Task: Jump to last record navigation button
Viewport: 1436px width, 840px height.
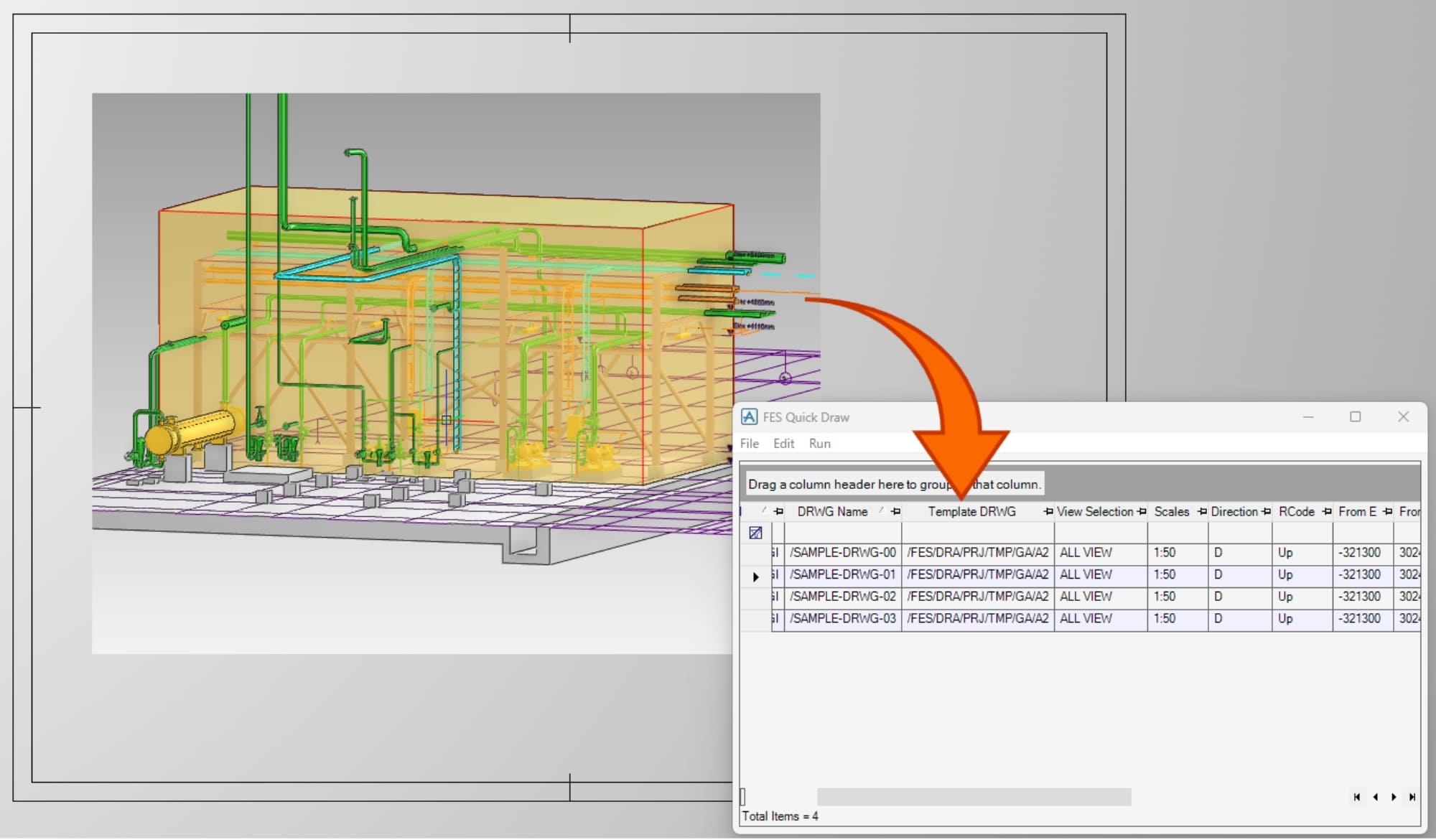Action: pyautogui.click(x=1412, y=797)
